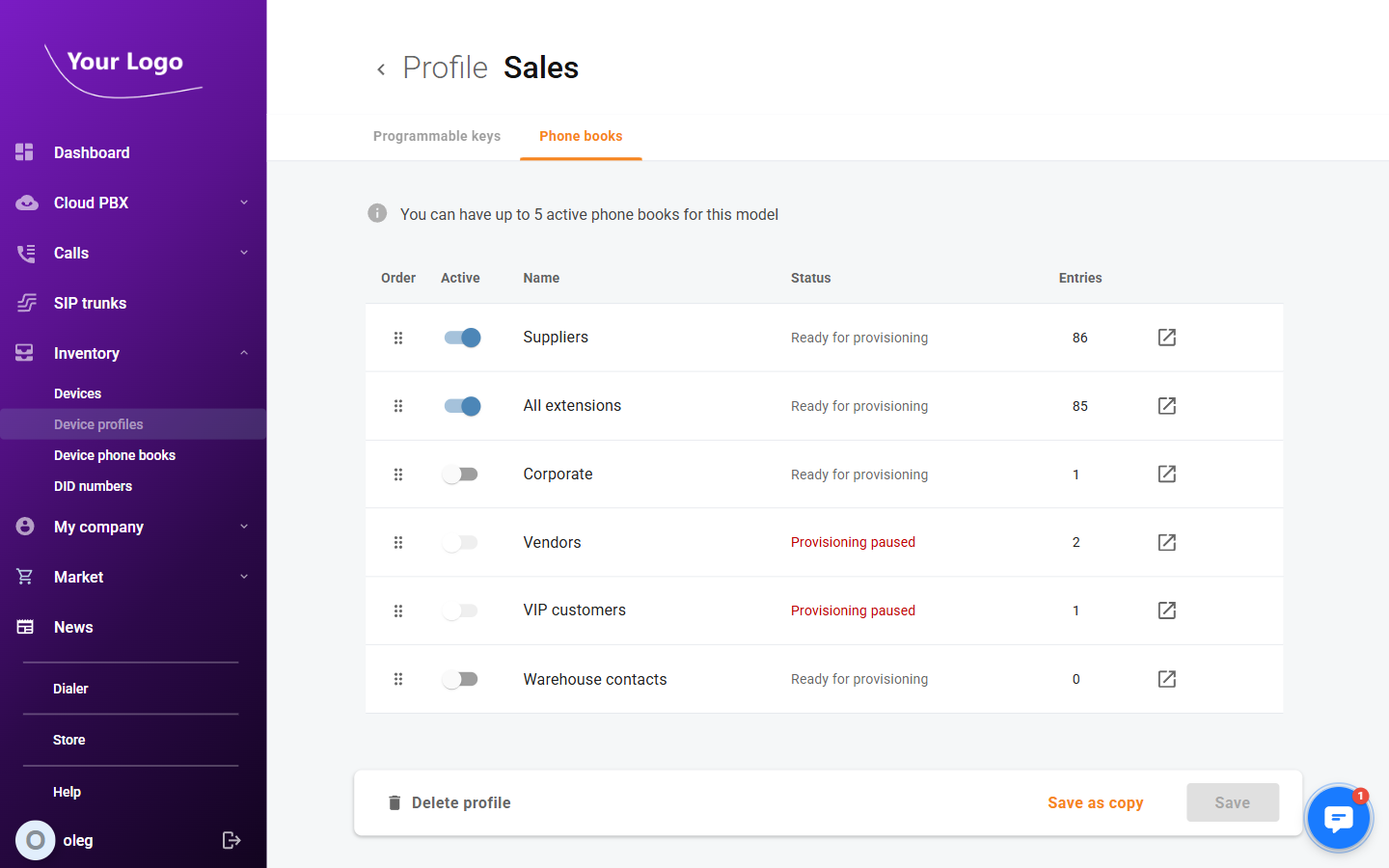Disable the Suppliers phone book toggle
The width and height of the screenshot is (1389, 868).
(462, 338)
